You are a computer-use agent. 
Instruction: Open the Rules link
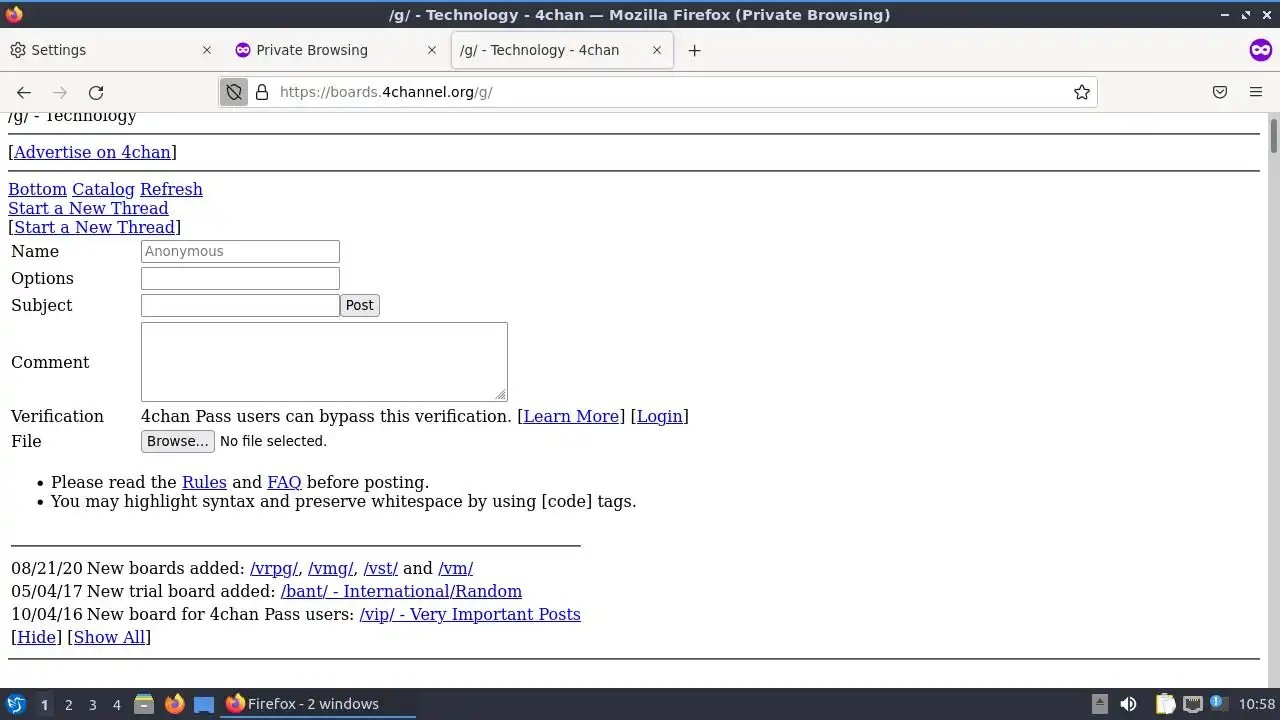[204, 482]
